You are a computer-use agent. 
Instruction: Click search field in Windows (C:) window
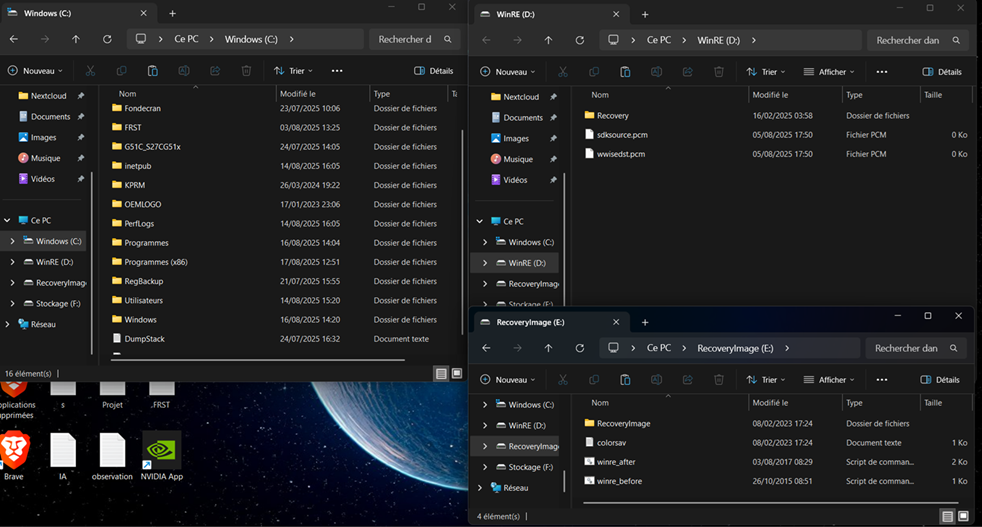tap(414, 39)
